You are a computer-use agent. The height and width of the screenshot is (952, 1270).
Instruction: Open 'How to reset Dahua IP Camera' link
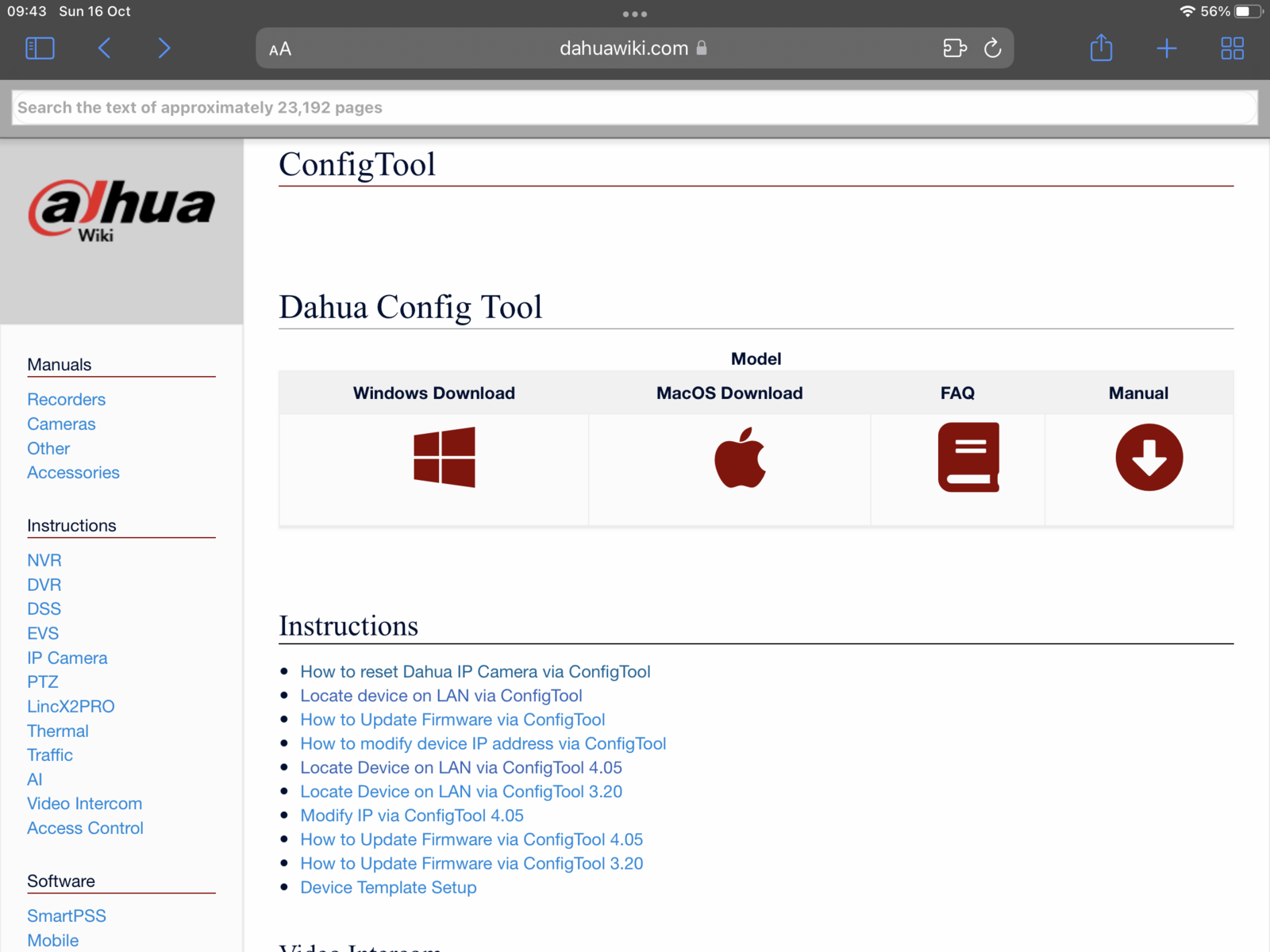(x=475, y=672)
